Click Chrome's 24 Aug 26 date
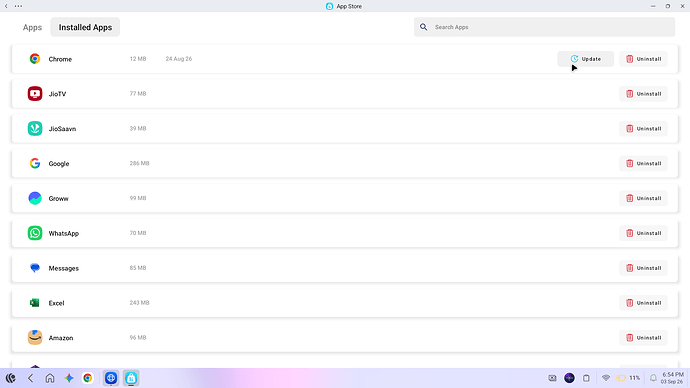The width and height of the screenshot is (690, 388). tap(179, 59)
